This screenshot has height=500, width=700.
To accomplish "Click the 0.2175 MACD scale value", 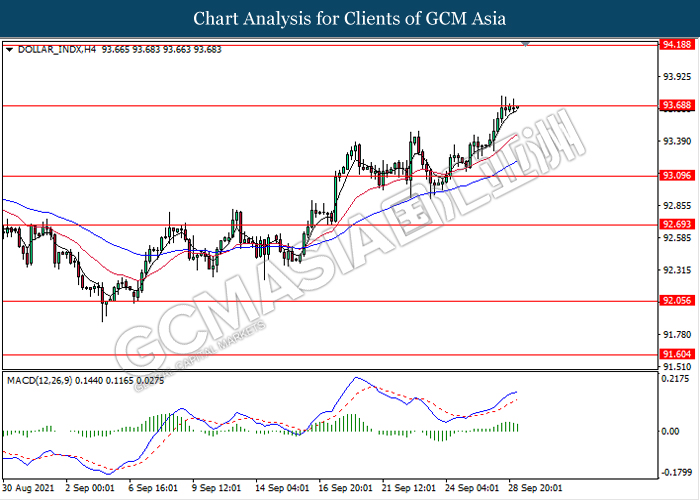I will point(677,379).
